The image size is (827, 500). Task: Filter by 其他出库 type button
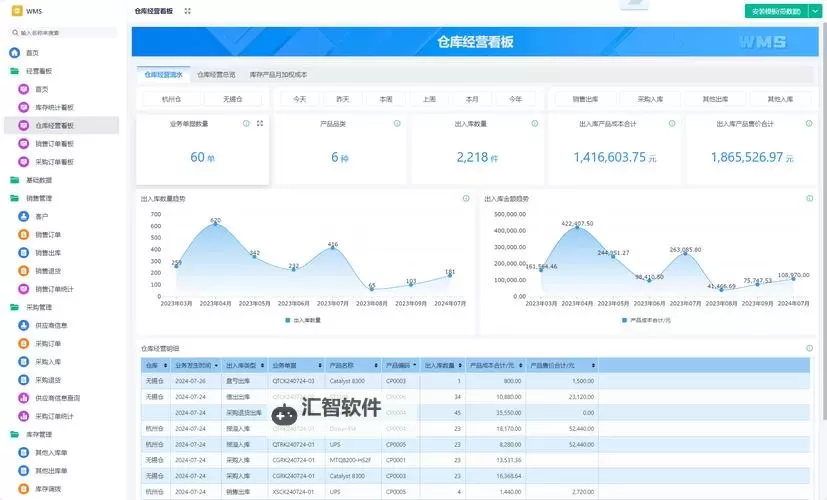715,99
